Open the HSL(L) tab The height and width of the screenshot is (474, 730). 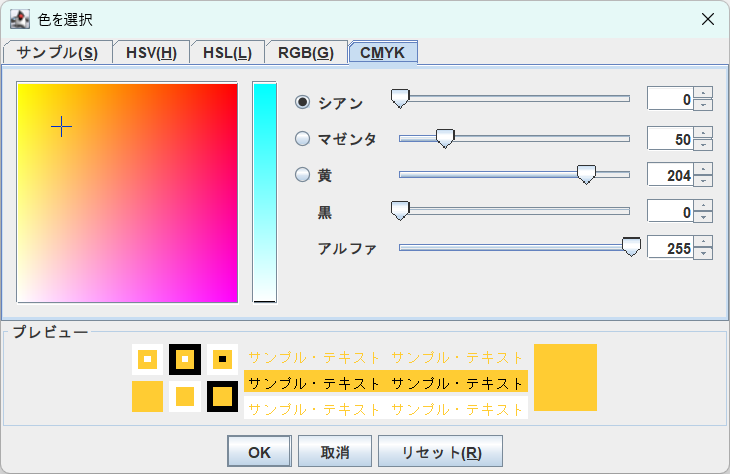tap(227, 52)
